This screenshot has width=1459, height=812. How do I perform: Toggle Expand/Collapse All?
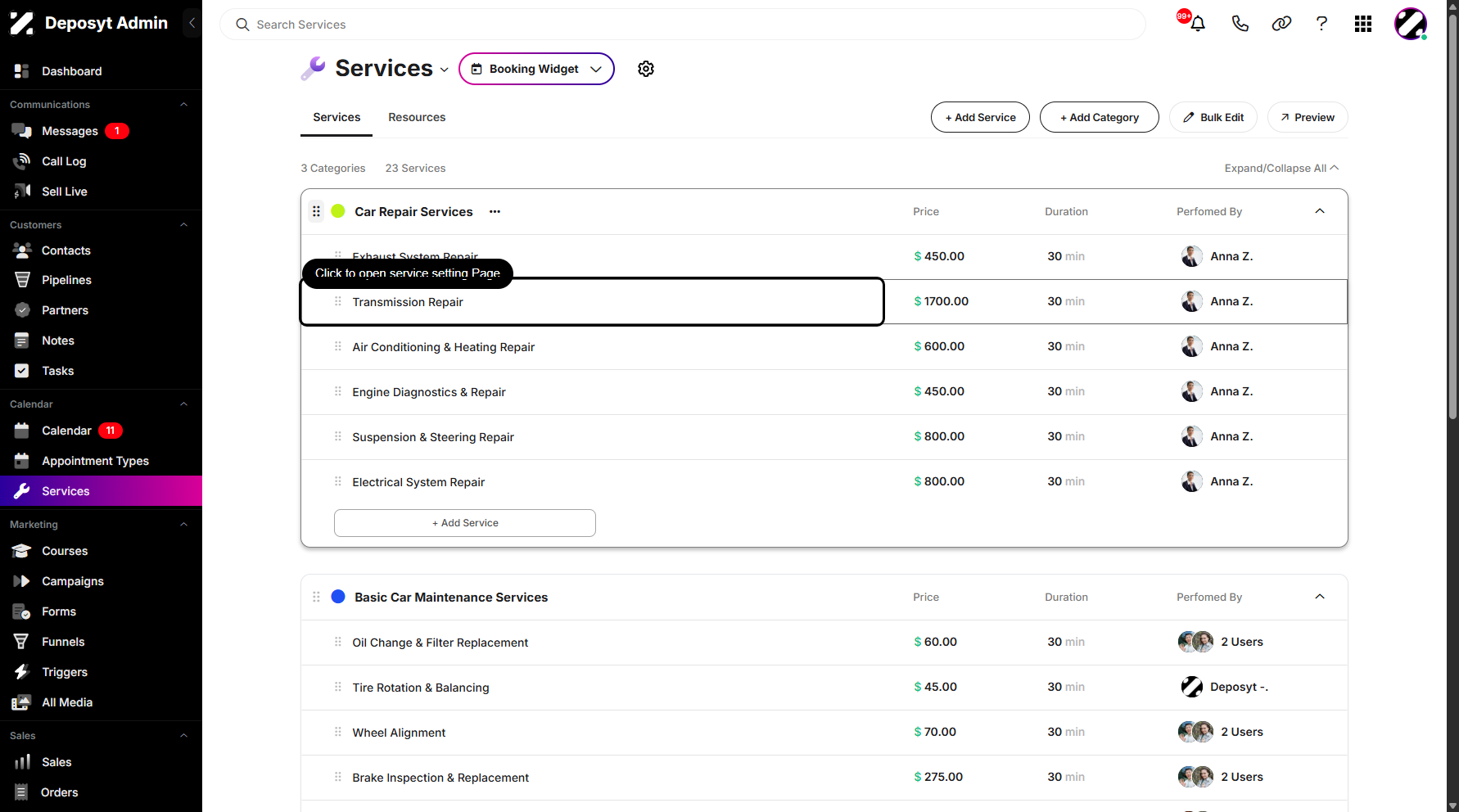(x=1281, y=168)
